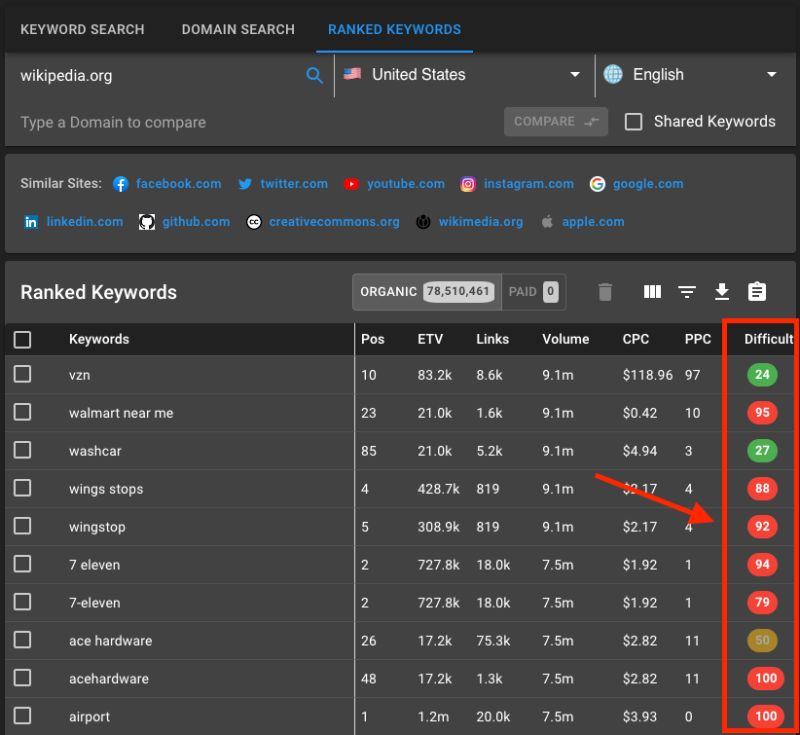Open the creativecommons.org link
The width and height of the screenshot is (800, 735).
tap(334, 222)
